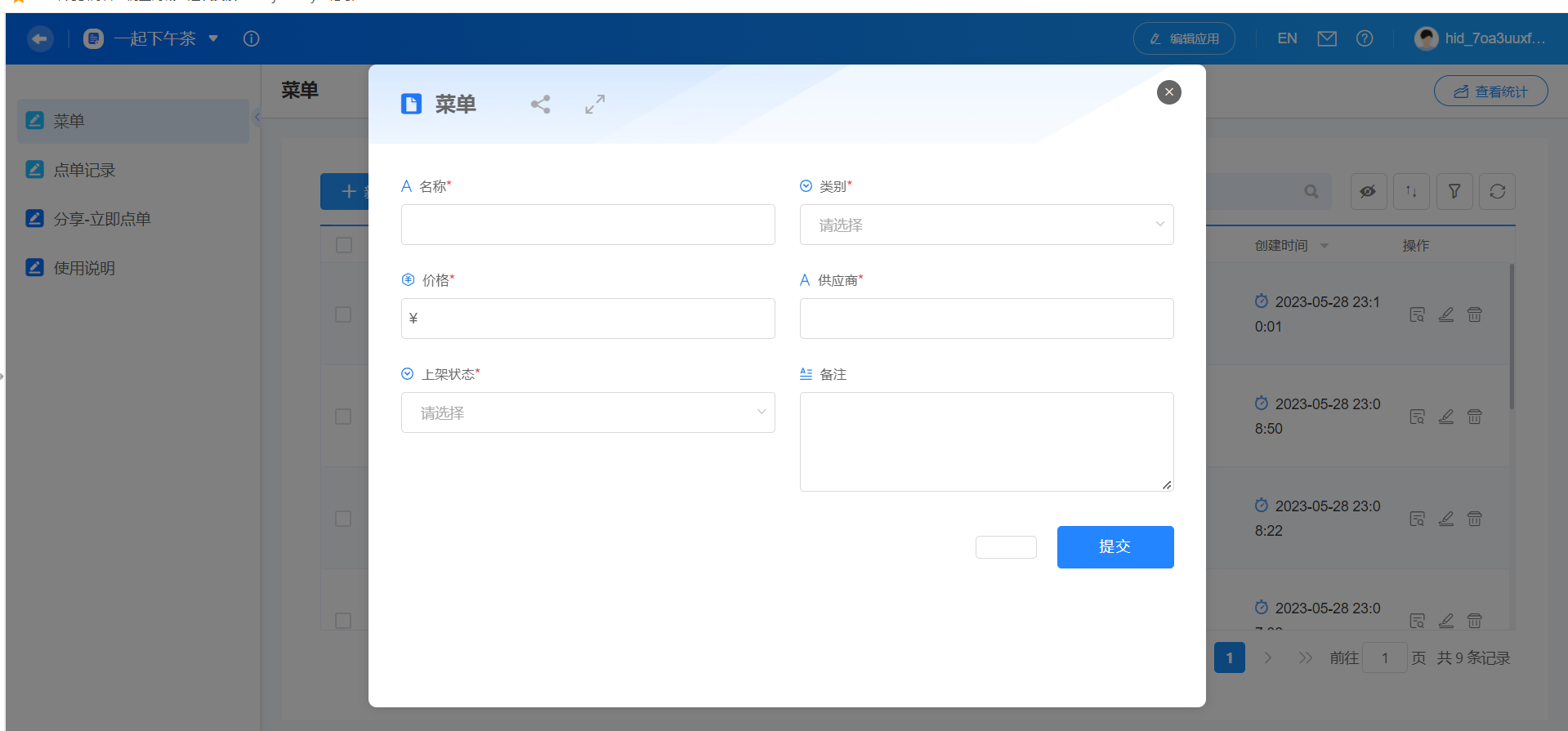Image resolution: width=1568 pixels, height=731 pixels.
Task: Click the 编辑应用 button
Action: [1184, 38]
